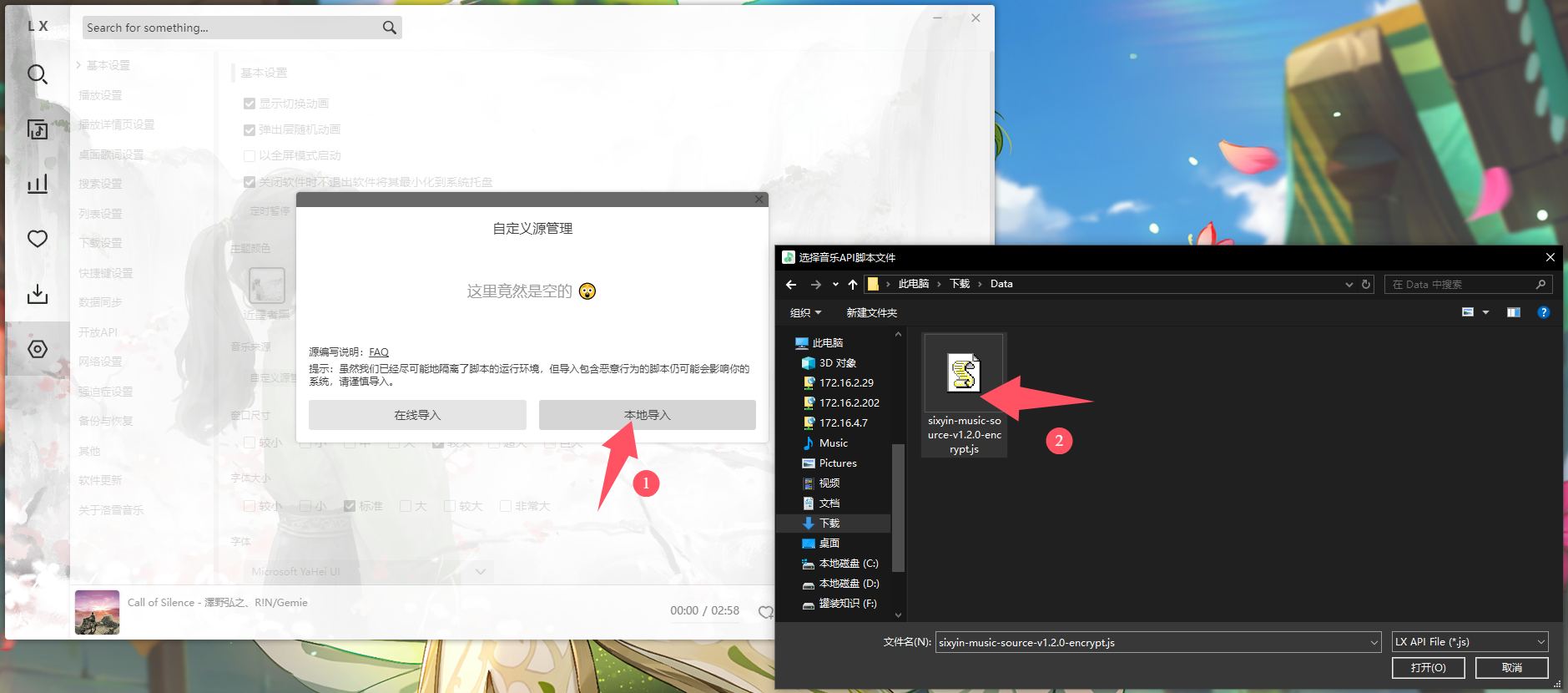Image resolution: width=1568 pixels, height=693 pixels.
Task: Click the magnifier icon in search bar
Action: pyautogui.click(x=389, y=28)
